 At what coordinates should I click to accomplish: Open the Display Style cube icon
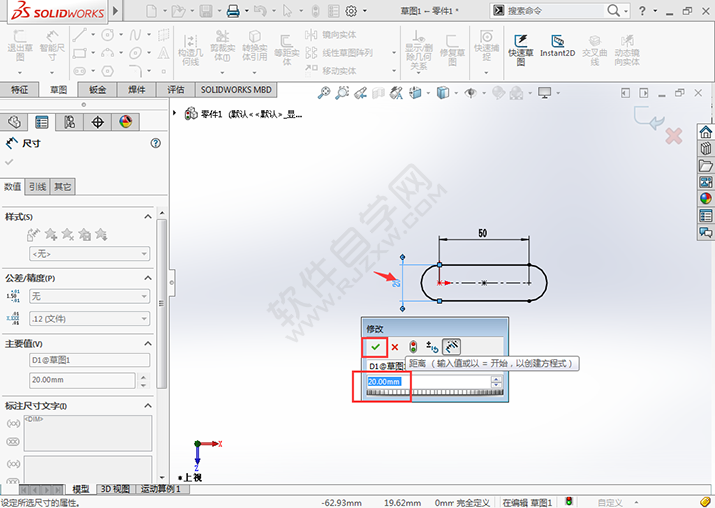[x=443, y=93]
